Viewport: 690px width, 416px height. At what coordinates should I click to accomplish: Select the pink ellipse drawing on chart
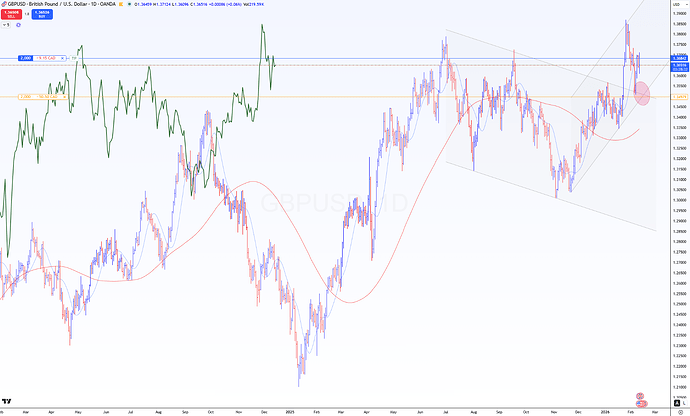[x=642, y=93]
